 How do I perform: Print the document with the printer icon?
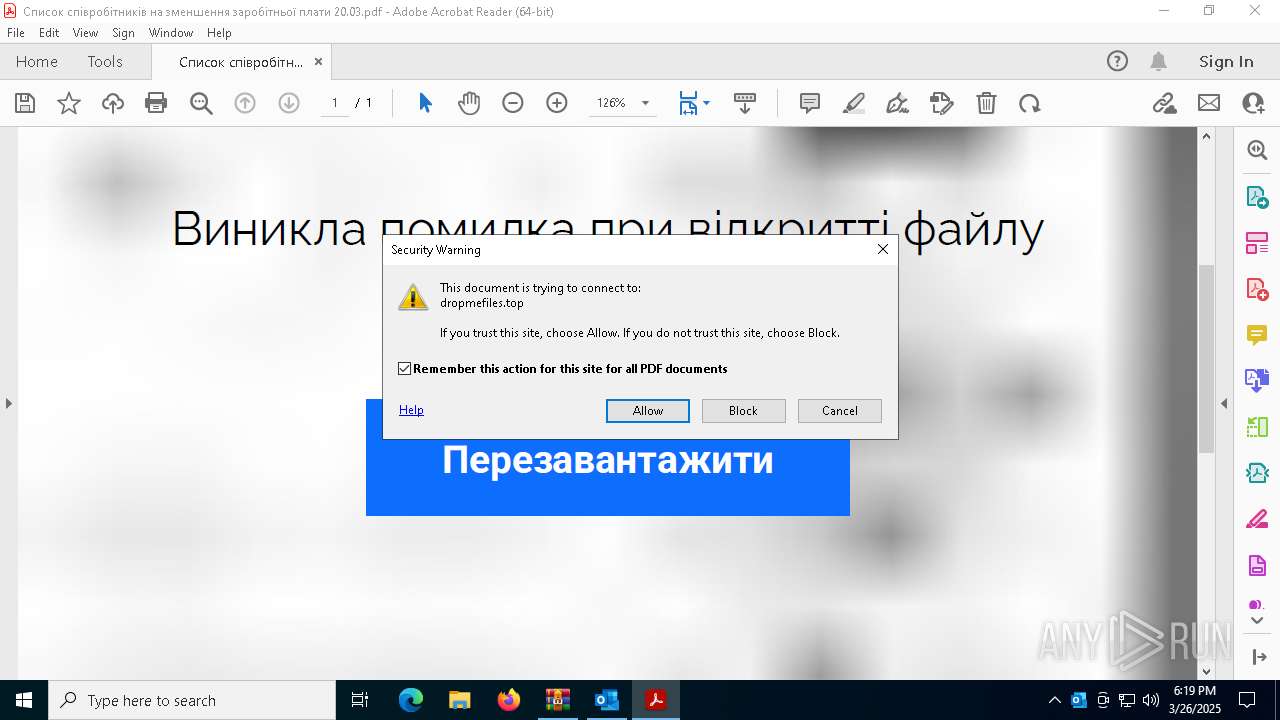[x=156, y=103]
